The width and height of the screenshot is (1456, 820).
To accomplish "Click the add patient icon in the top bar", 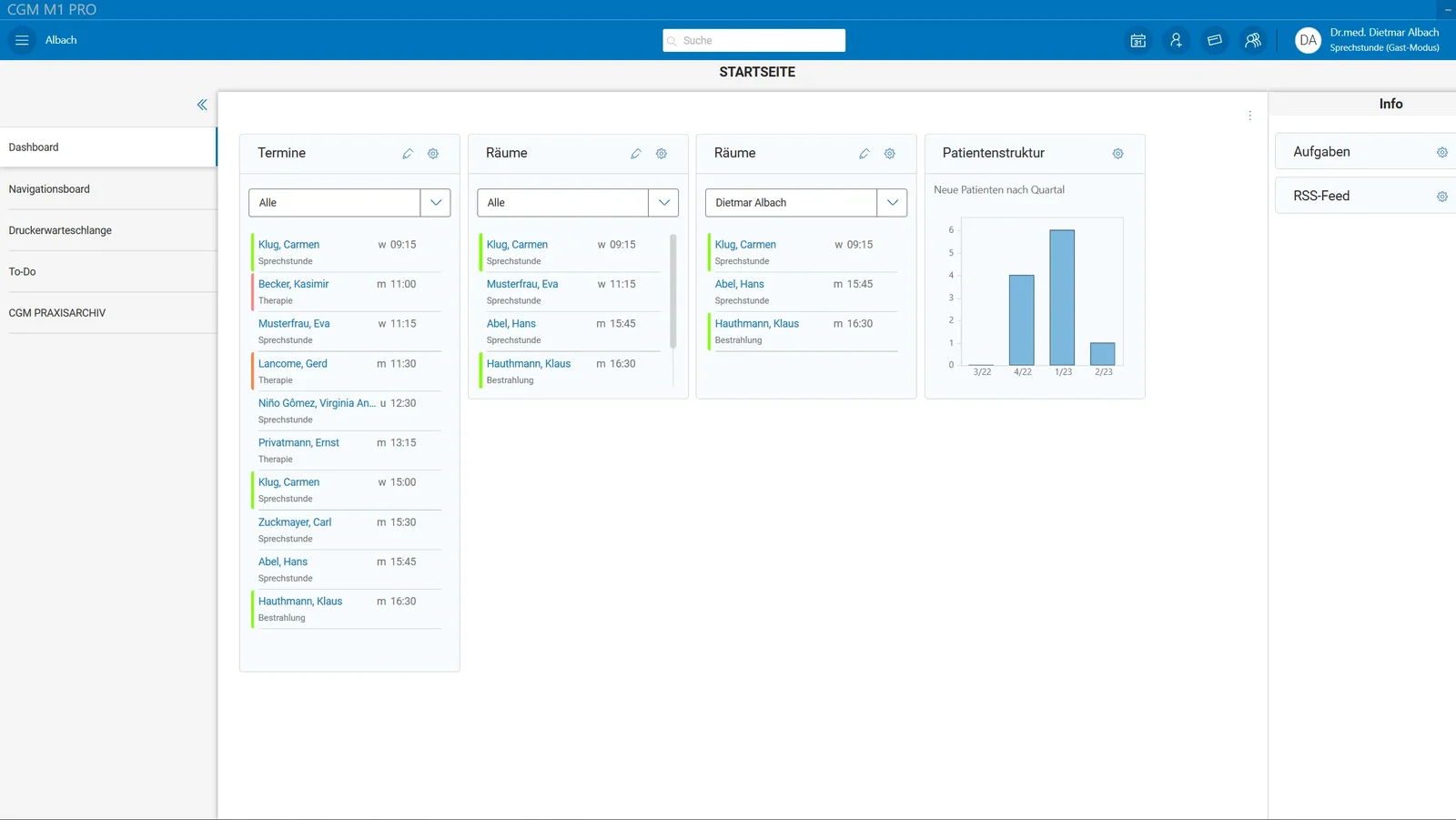I will click(1176, 40).
